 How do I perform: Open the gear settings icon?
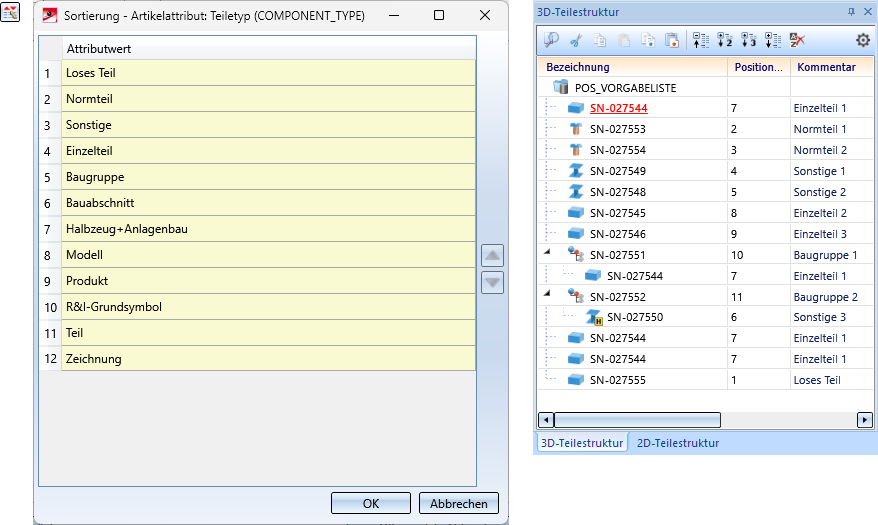click(x=863, y=40)
